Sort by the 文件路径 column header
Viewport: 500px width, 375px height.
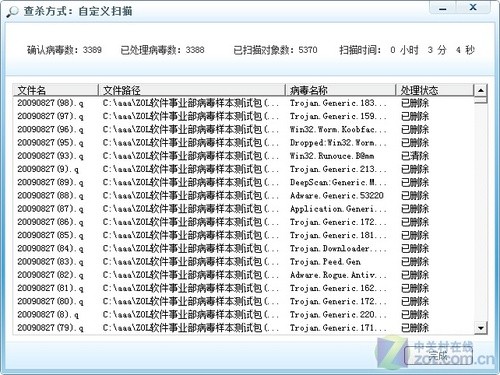[x=192, y=90]
